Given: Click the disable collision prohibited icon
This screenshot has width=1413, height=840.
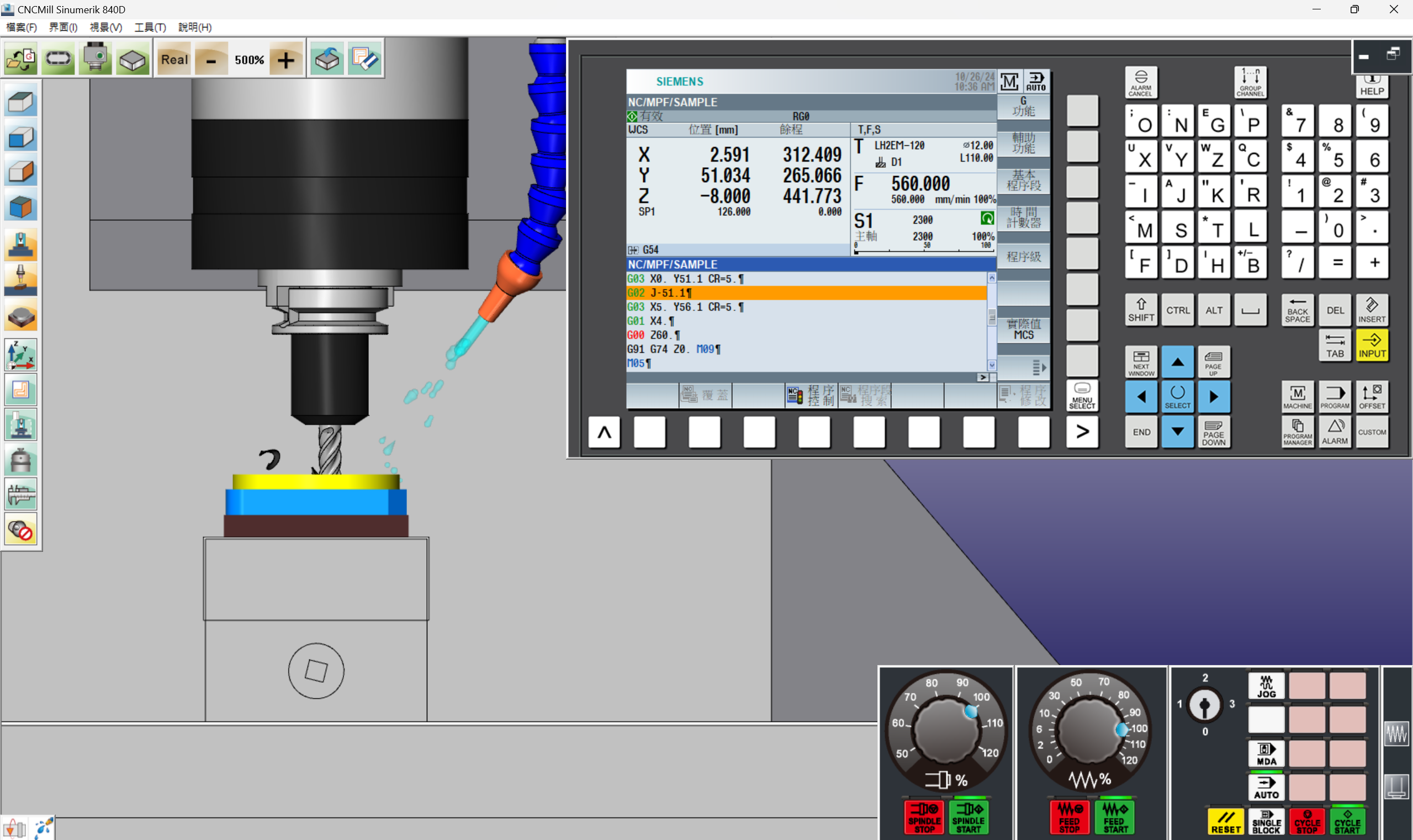Looking at the screenshot, I should click(21, 529).
